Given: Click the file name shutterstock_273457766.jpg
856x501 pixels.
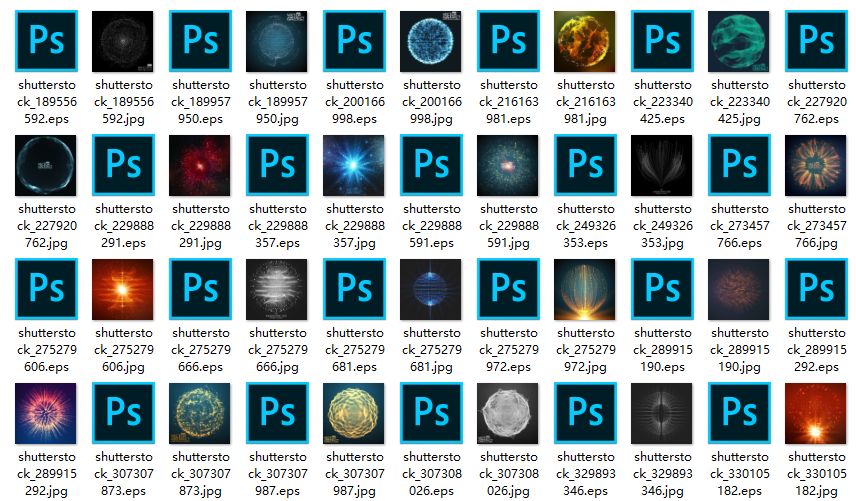Looking at the screenshot, I should pyautogui.click(x=817, y=226).
